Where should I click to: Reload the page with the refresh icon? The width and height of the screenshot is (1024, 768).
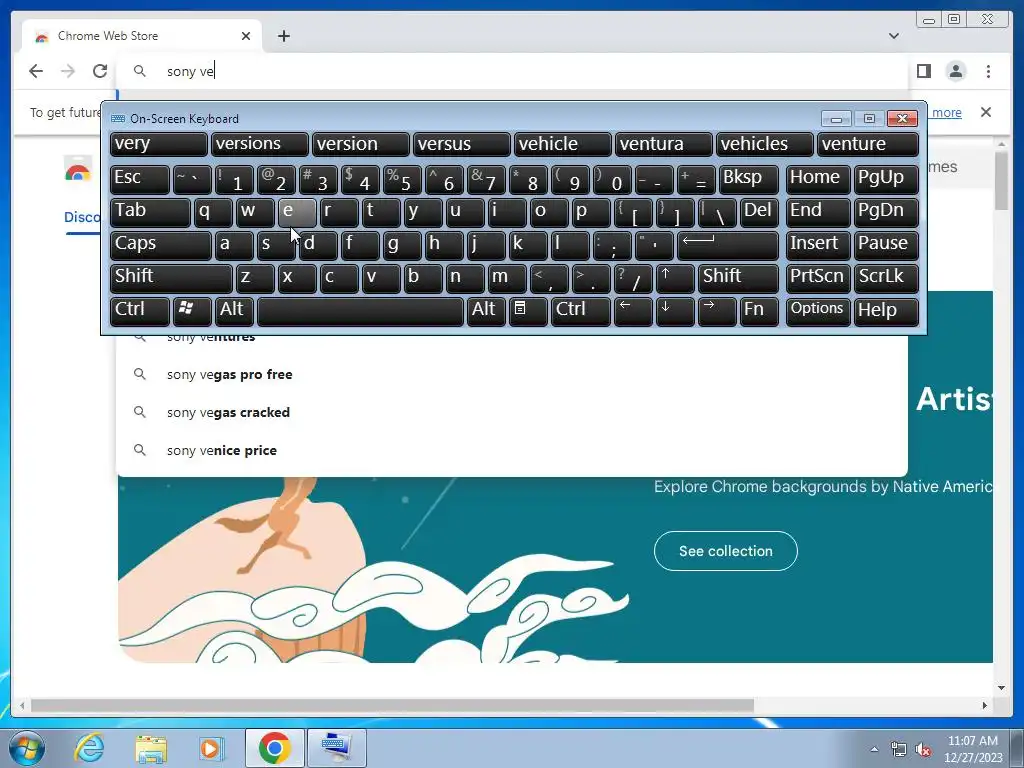point(100,71)
